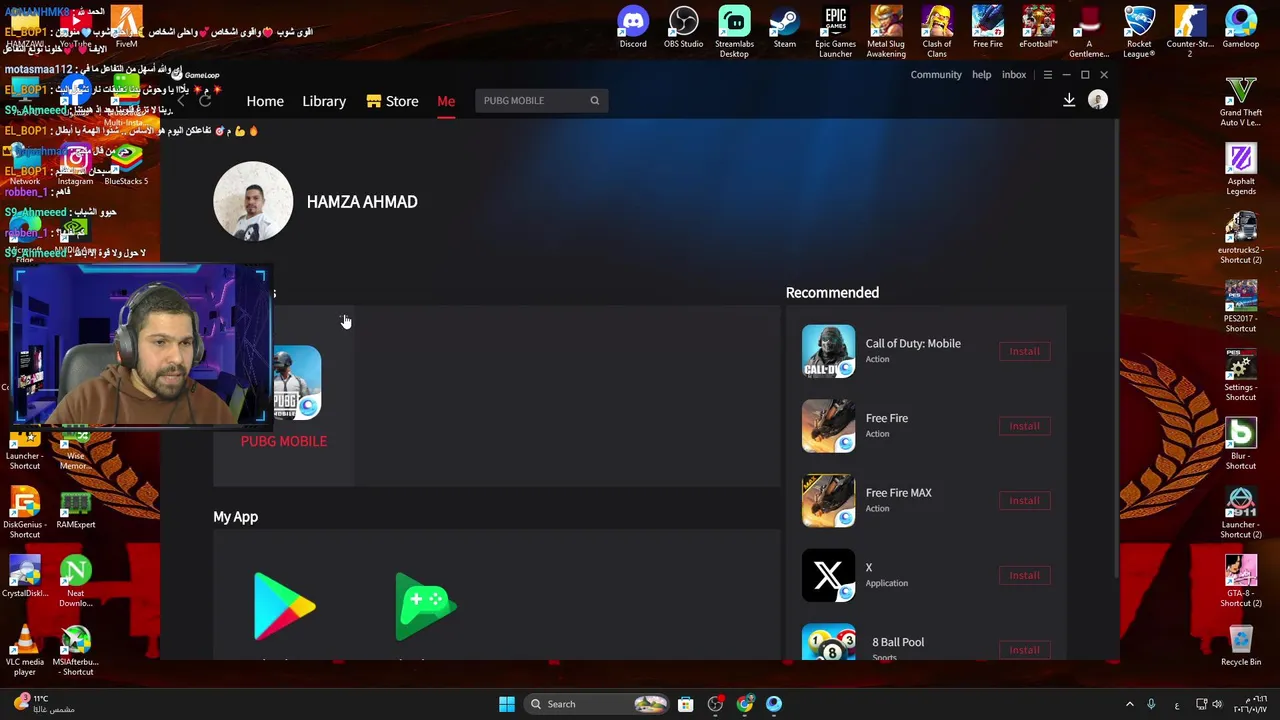Click the small profile avatar in the header
1280x720 pixels.
point(1098,100)
